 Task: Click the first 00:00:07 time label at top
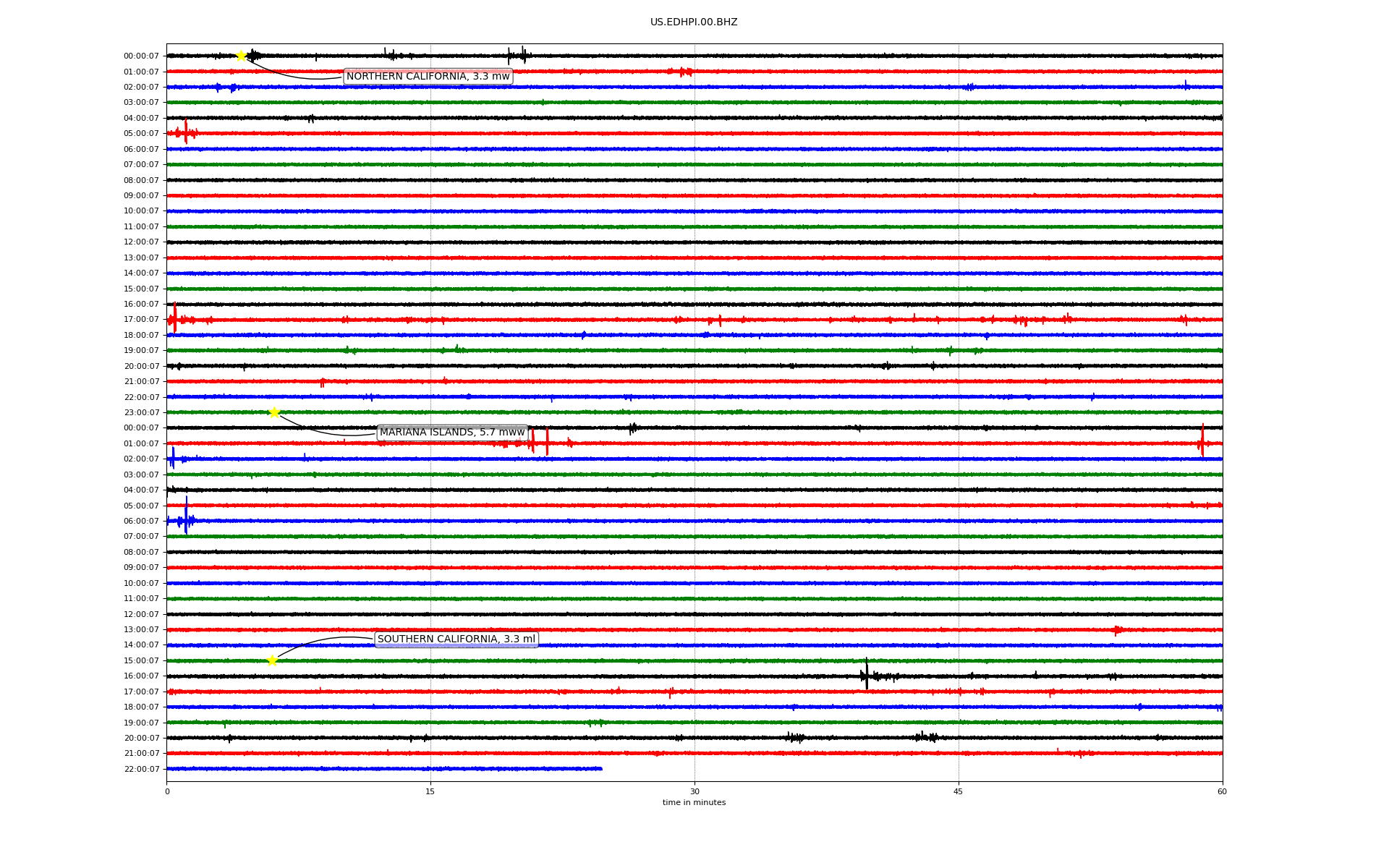pos(141,56)
